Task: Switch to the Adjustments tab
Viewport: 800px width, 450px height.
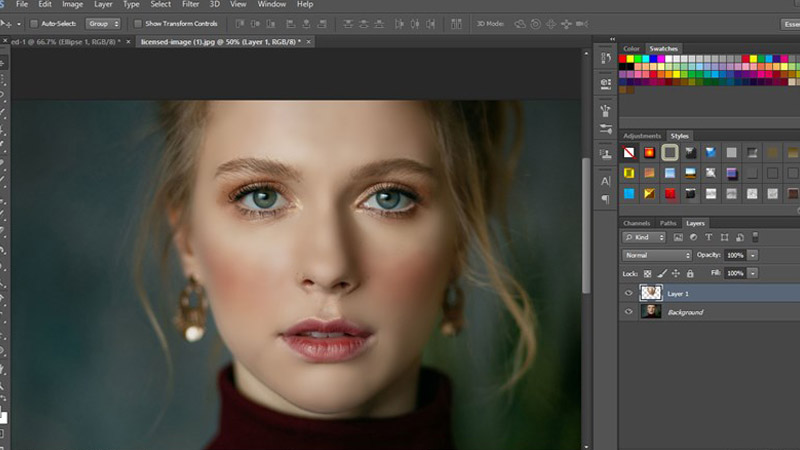Action: tap(641, 135)
